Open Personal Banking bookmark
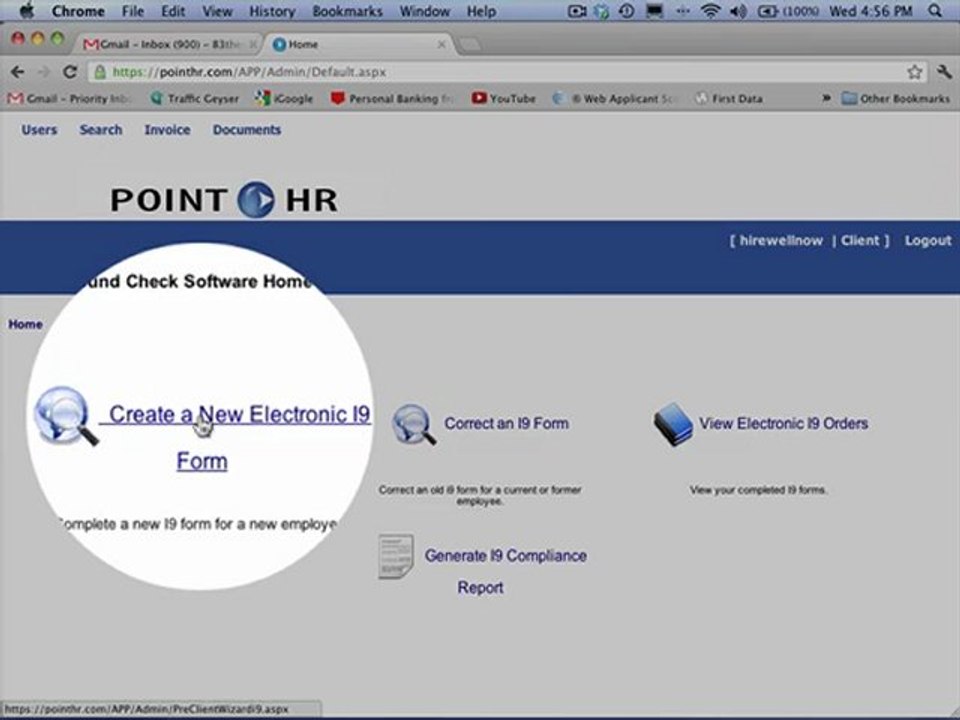The height and width of the screenshot is (720, 960). click(392, 99)
